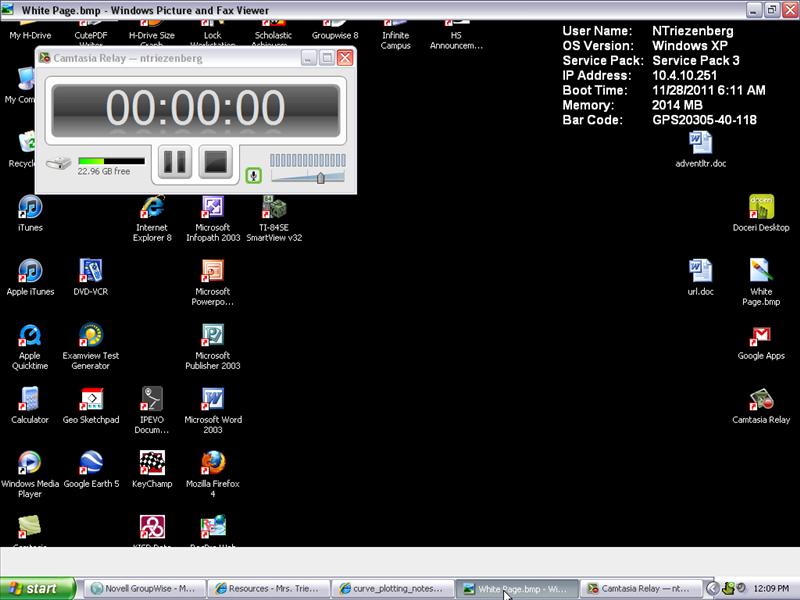The height and width of the screenshot is (600, 800).
Task: Close the Camtasia Relay window
Action: [x=345, y=58]
